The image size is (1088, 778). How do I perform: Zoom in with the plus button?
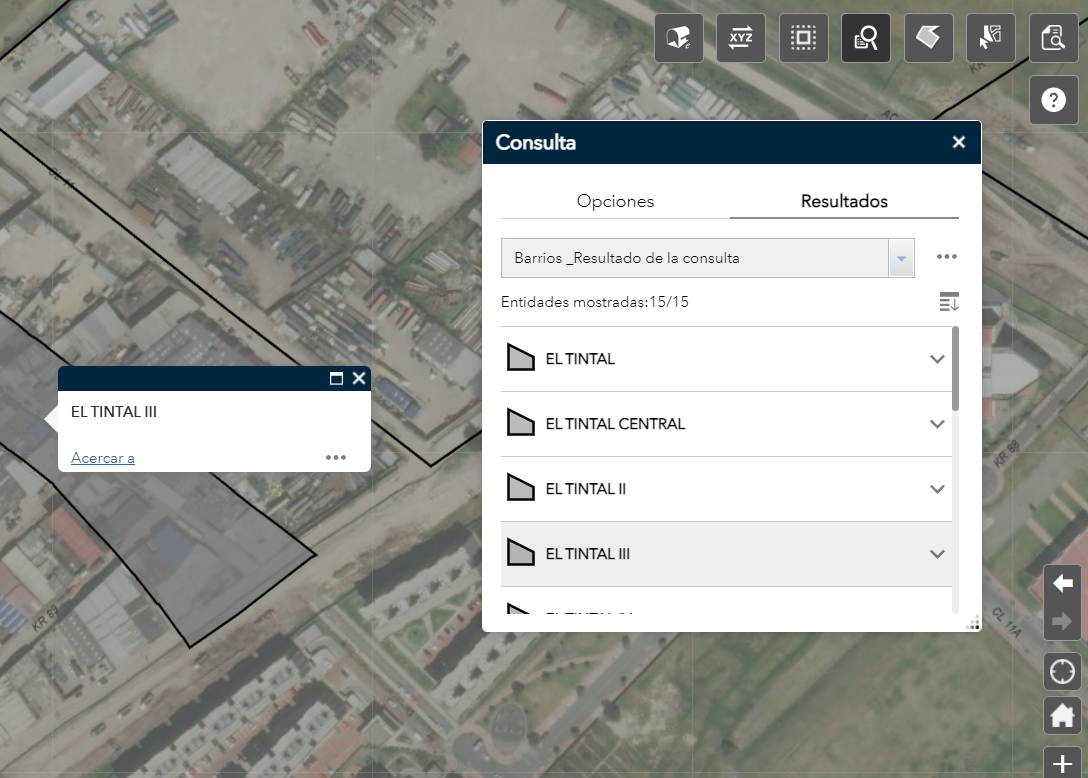pos(1062,762)
